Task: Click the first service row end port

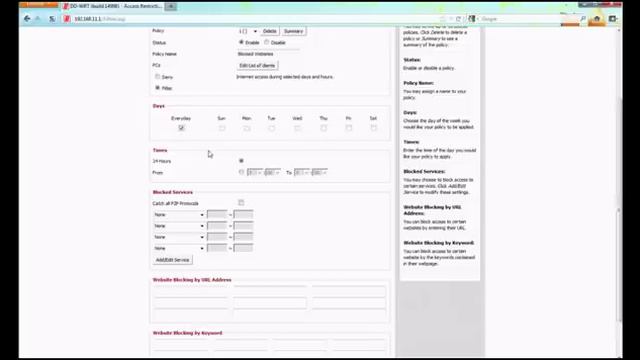Action: 243,215
